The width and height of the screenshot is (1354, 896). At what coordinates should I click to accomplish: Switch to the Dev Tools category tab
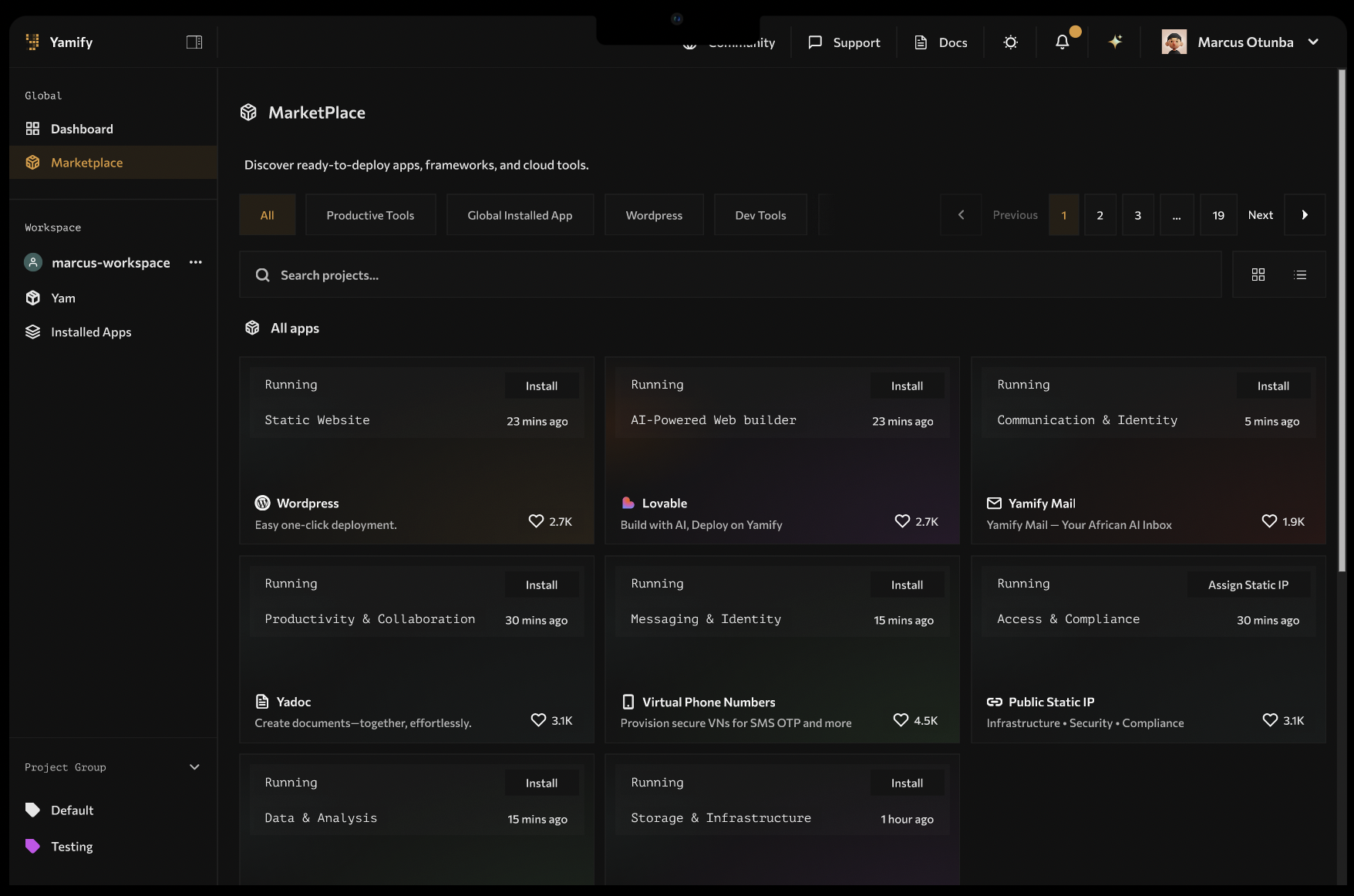click(760, 214)
